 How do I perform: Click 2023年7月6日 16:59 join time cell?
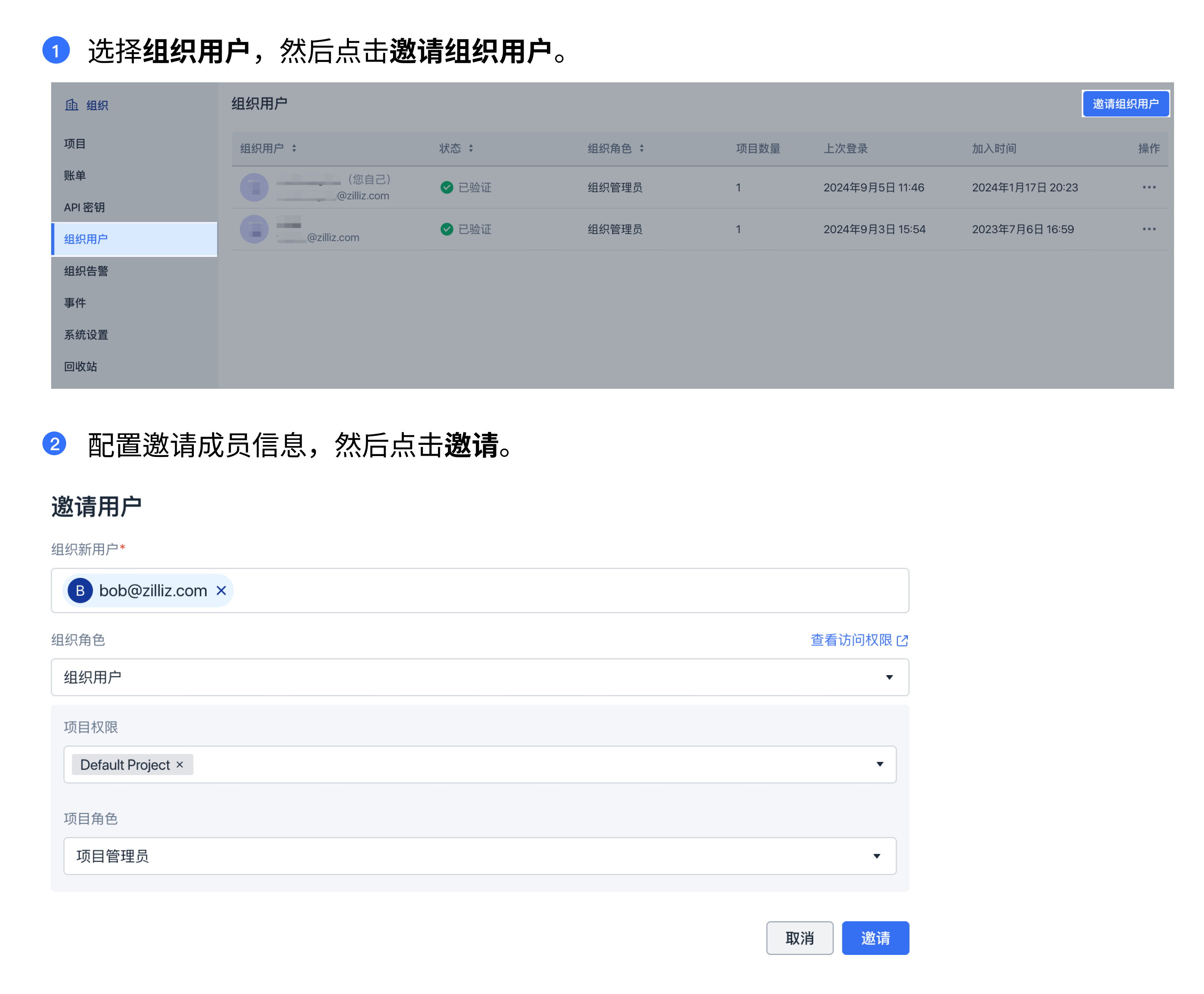(1022, 229)
